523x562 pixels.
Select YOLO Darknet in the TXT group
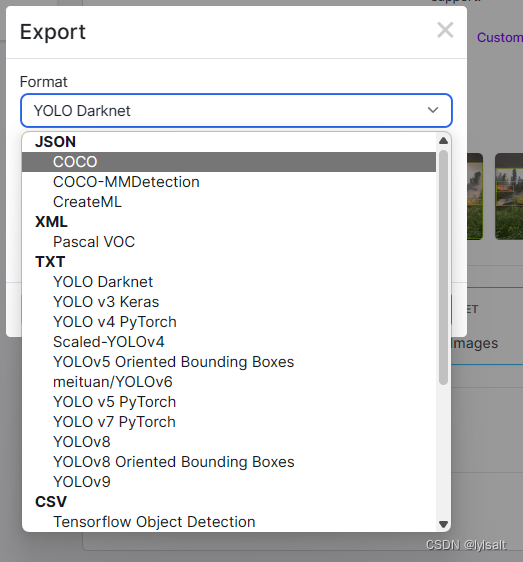229,282
